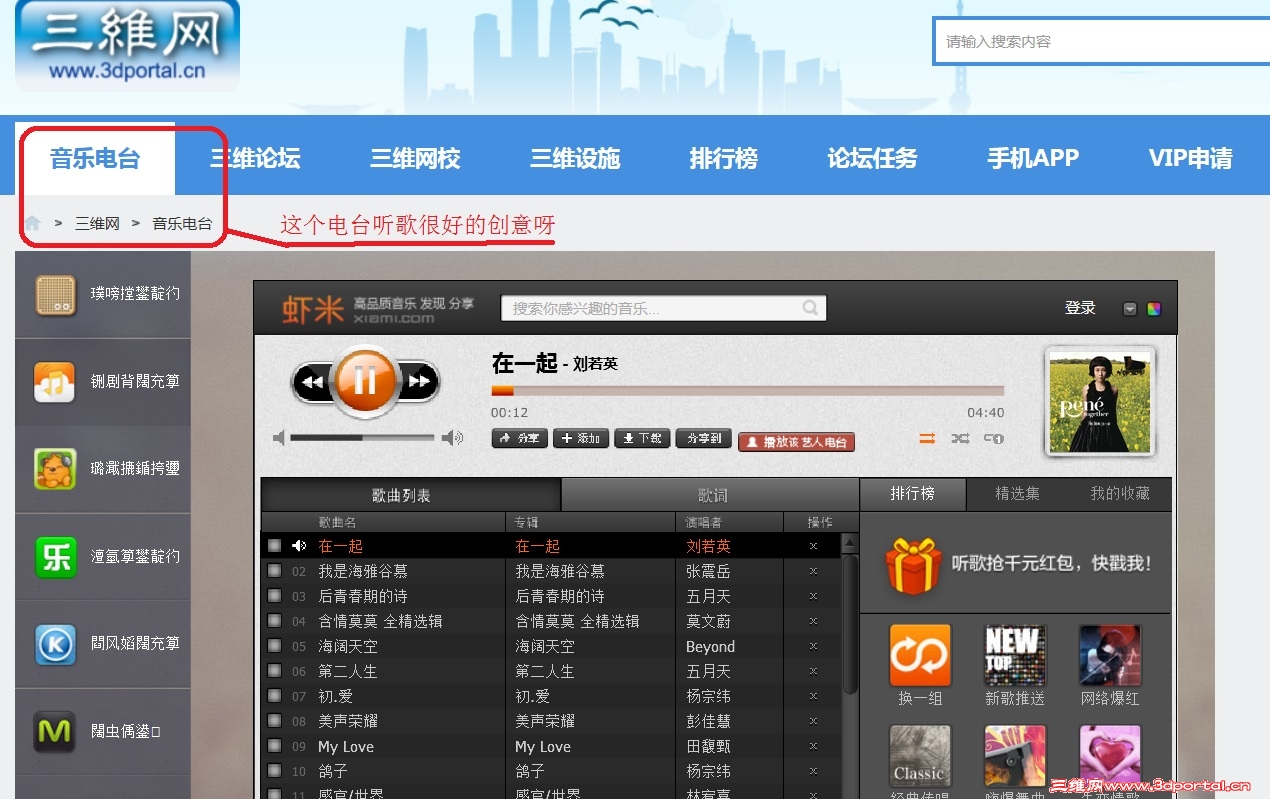
Task: Click the 换一组 refresh icon
Action: [x=920, y=656]
